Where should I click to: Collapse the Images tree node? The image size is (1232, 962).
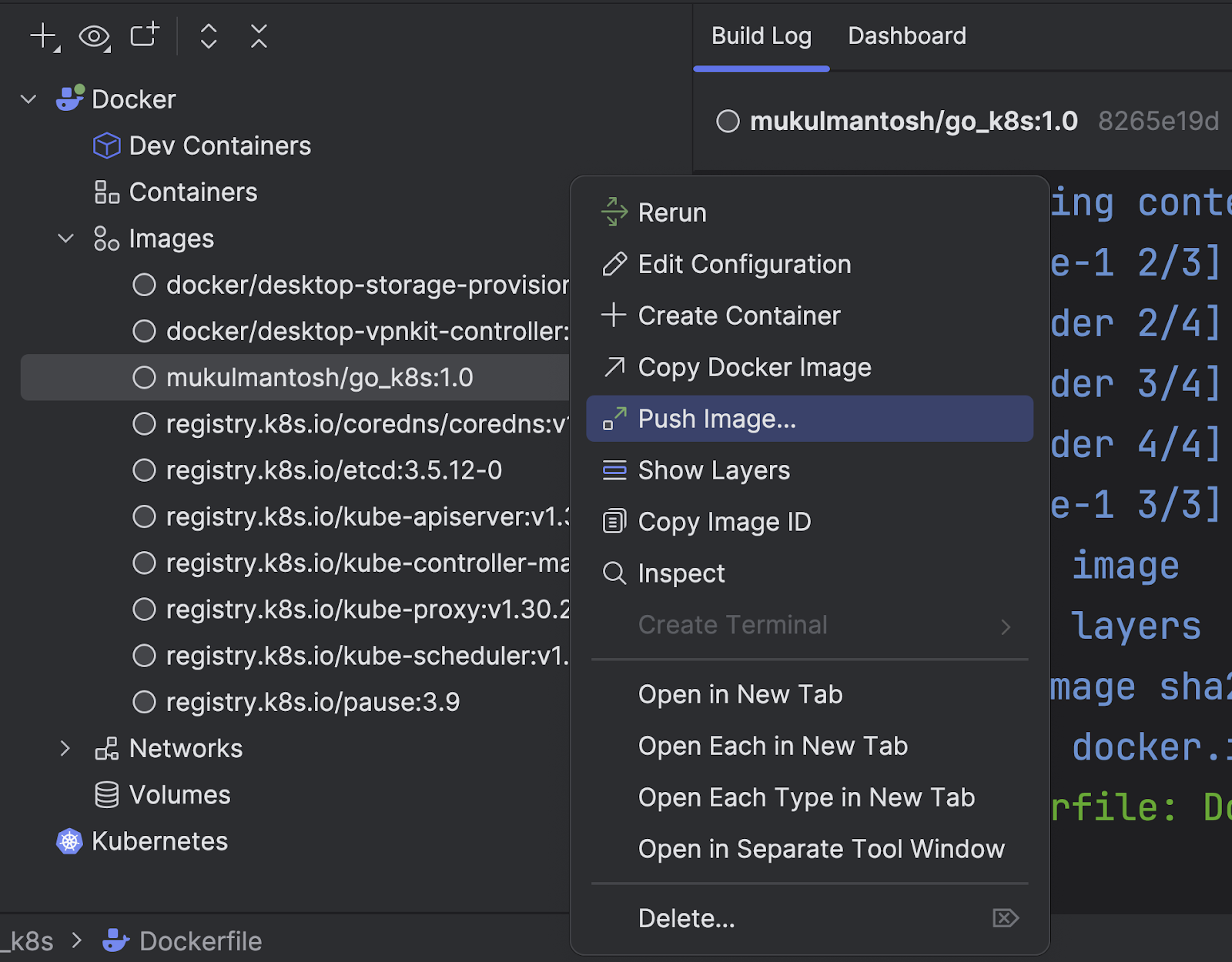tap(66, 239)
